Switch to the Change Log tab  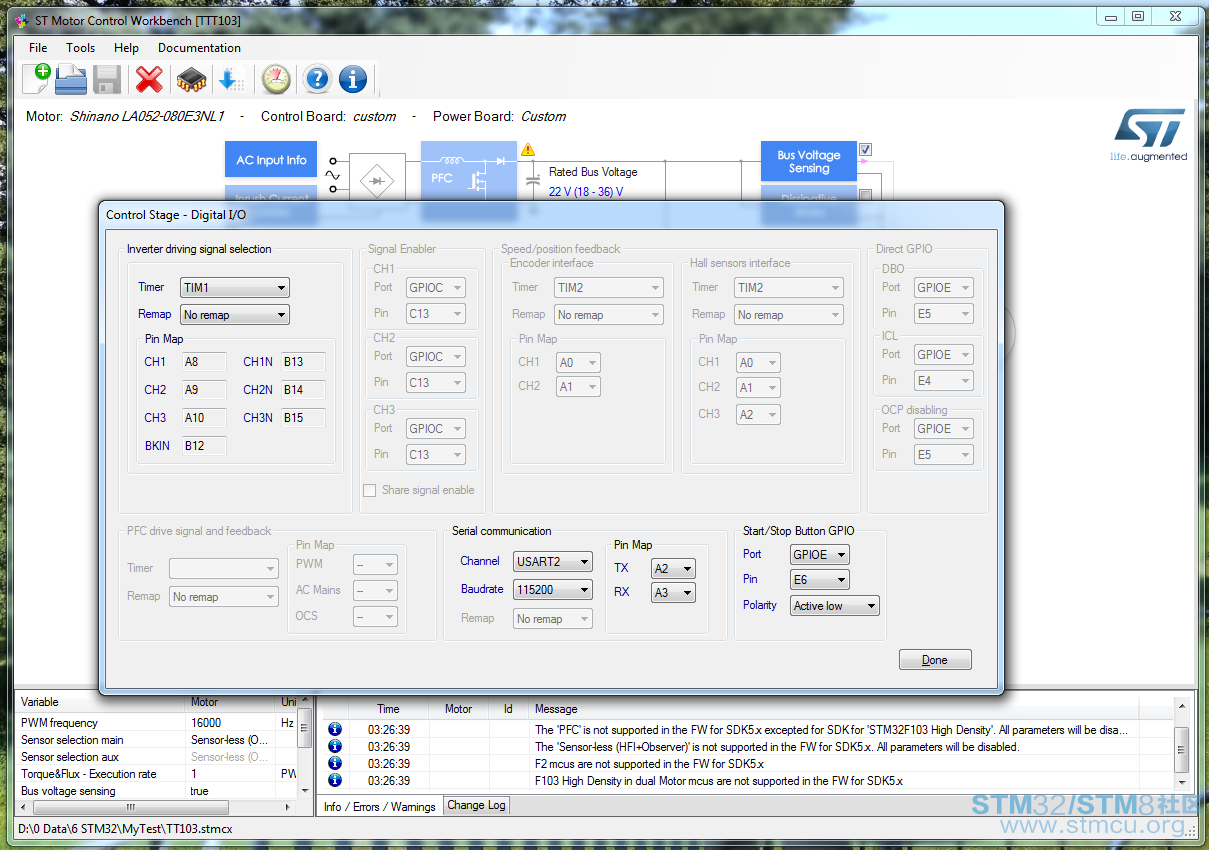coord(476,805)
